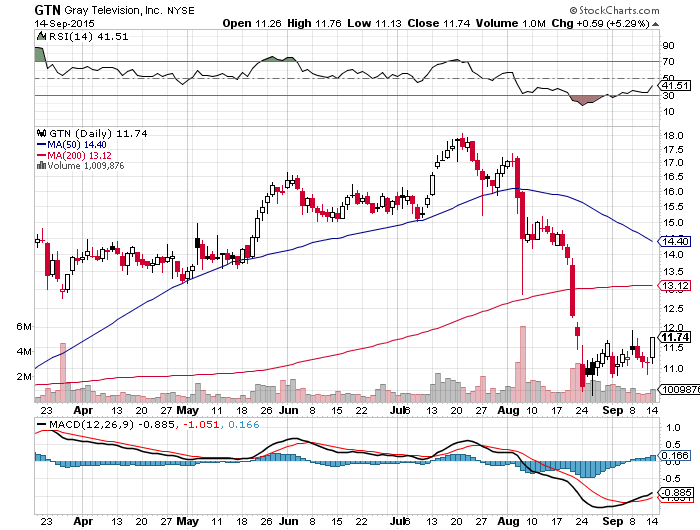Click the NYSE exchange label

(181, 11)
